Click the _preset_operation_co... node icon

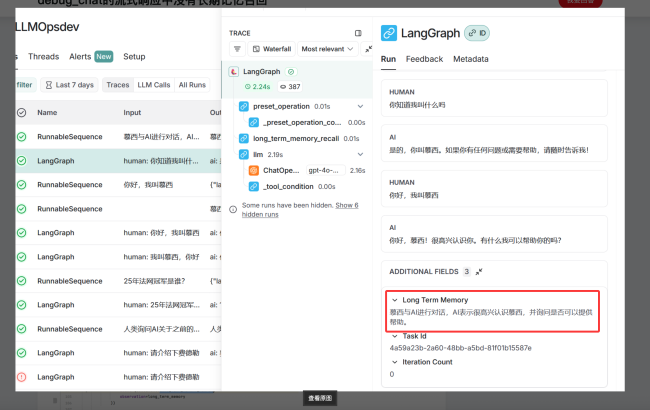(x=254, y=122)
